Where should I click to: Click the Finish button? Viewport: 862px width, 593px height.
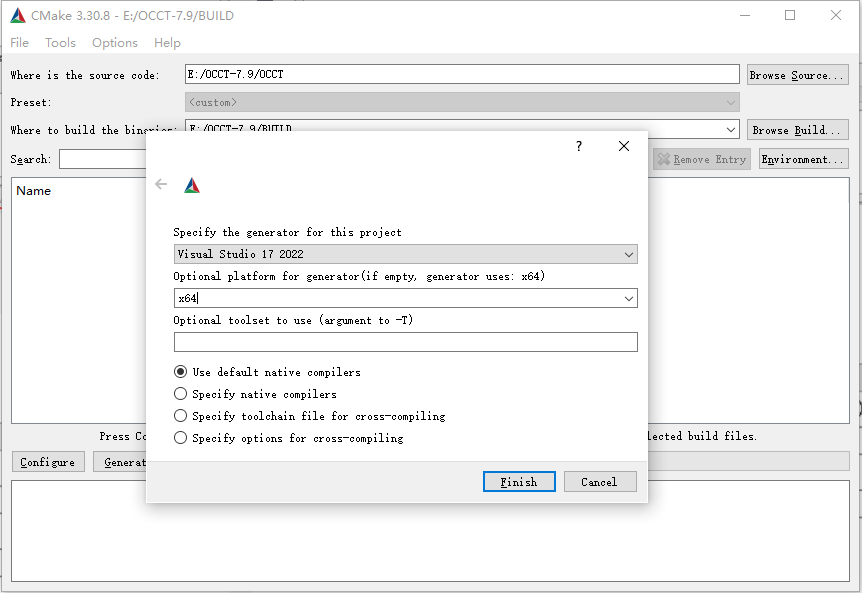(519, 482)
